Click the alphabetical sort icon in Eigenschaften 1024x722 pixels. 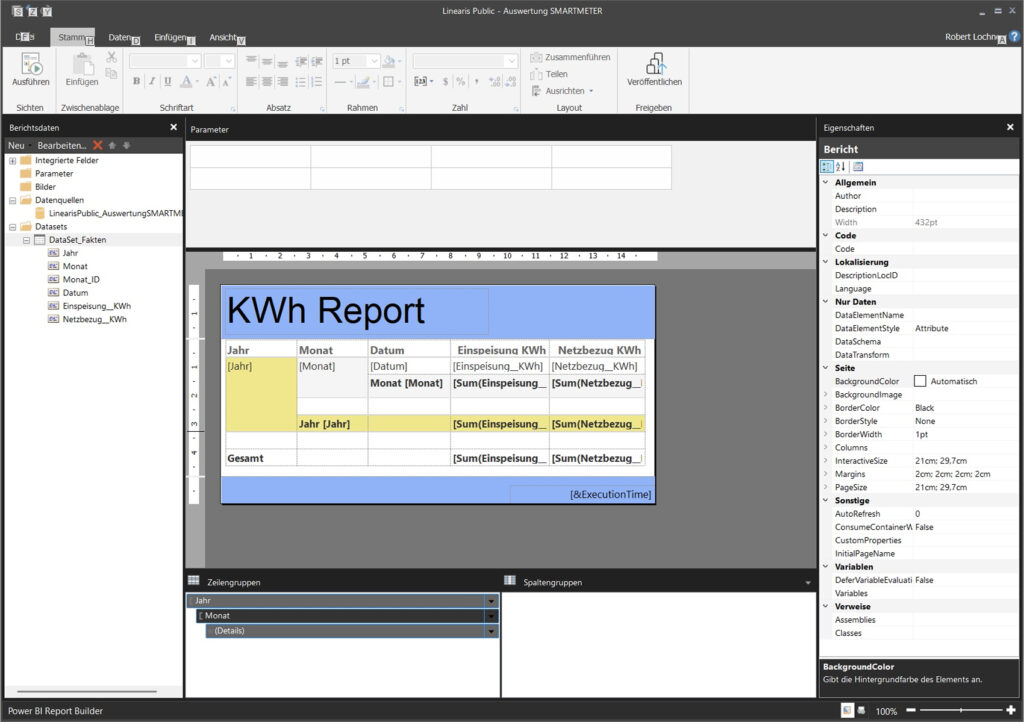click(x=841, y=166)
